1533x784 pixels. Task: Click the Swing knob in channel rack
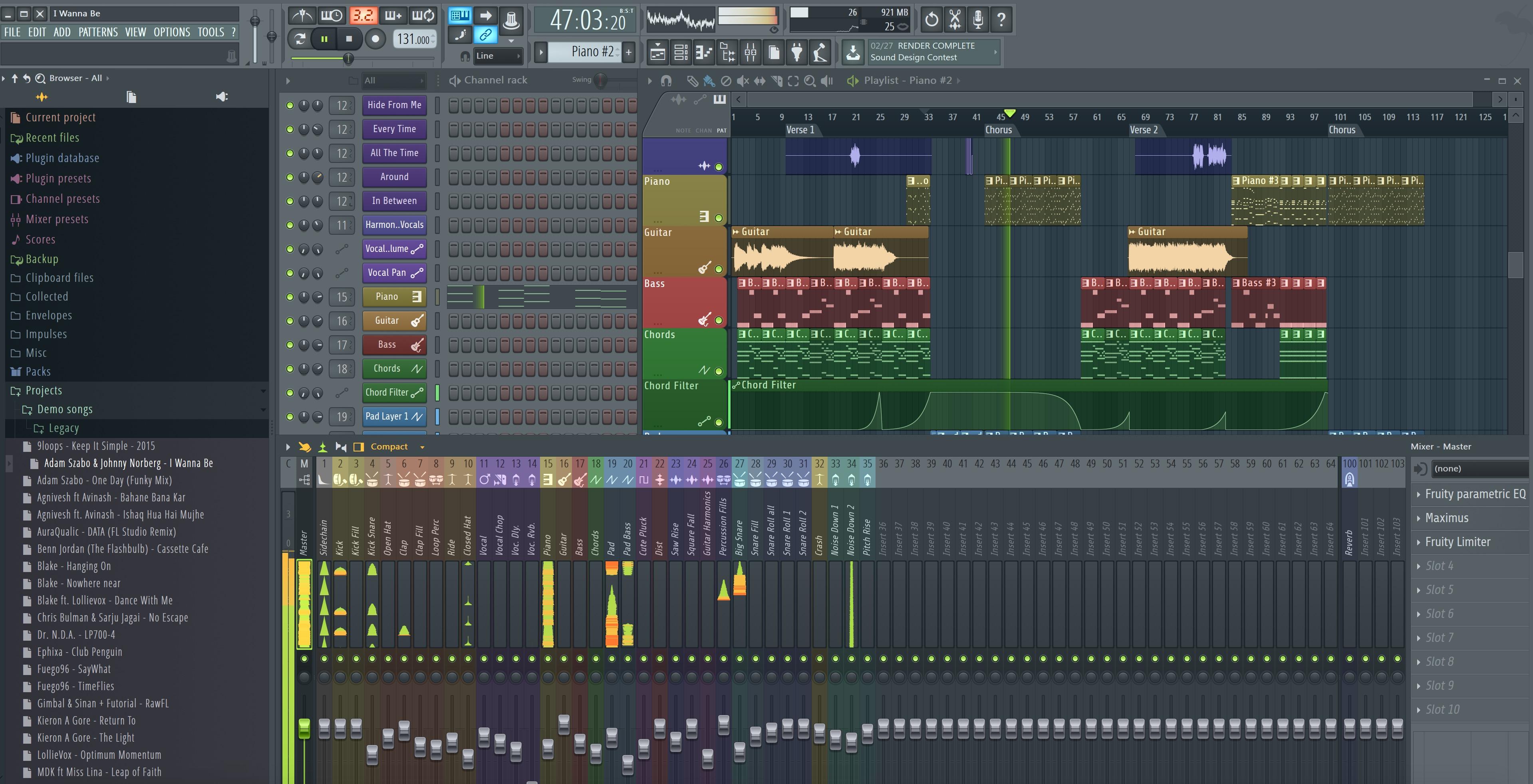coord(601,80)
